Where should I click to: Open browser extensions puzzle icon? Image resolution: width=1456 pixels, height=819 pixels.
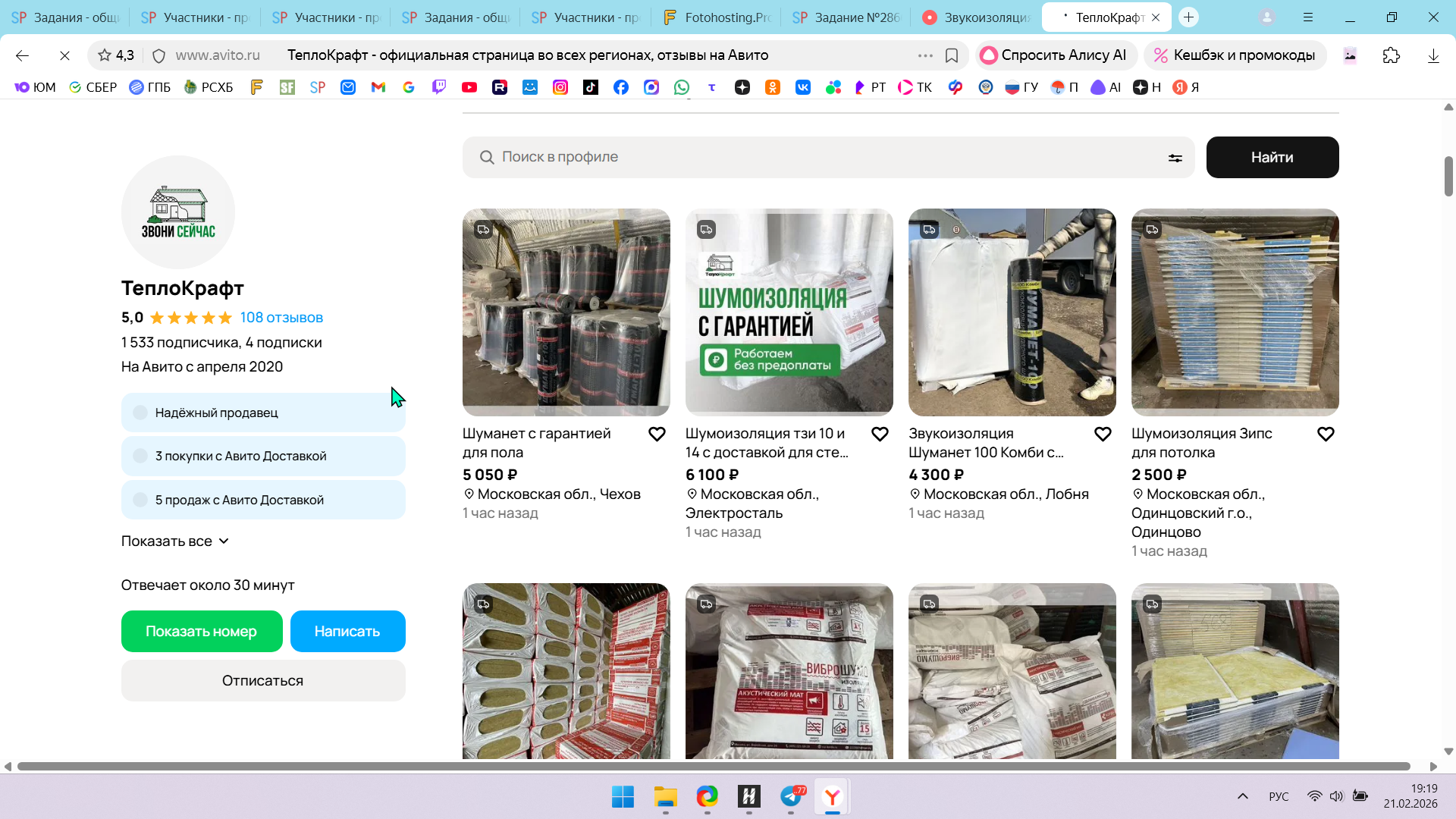[x=1391, y=55]
